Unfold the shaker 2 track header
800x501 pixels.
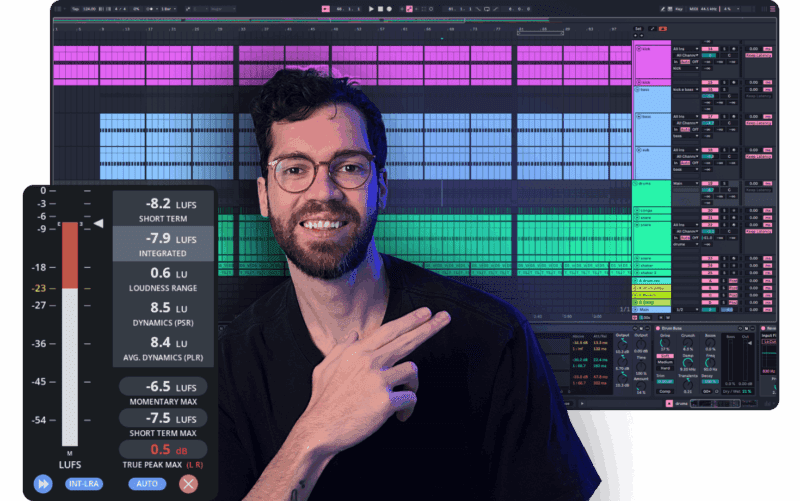coord(637,272)
